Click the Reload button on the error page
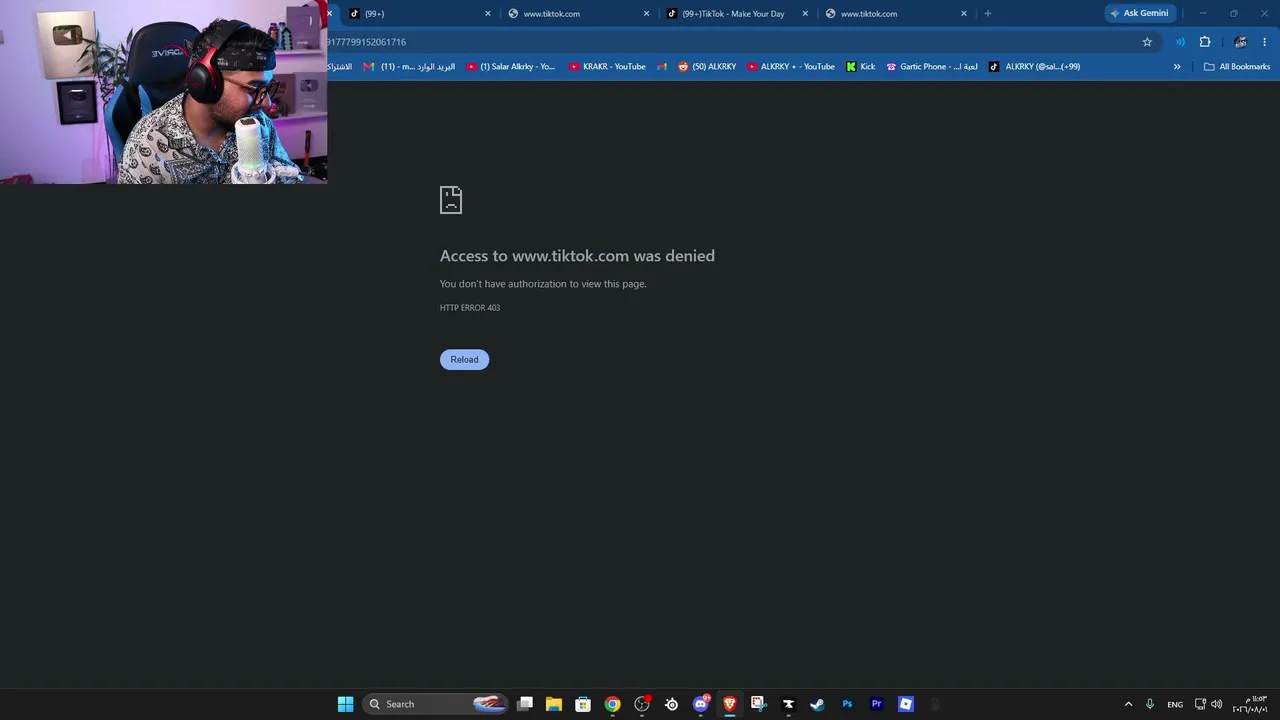The height and width of the screenshot is (720, 1280). coord(464,359)
